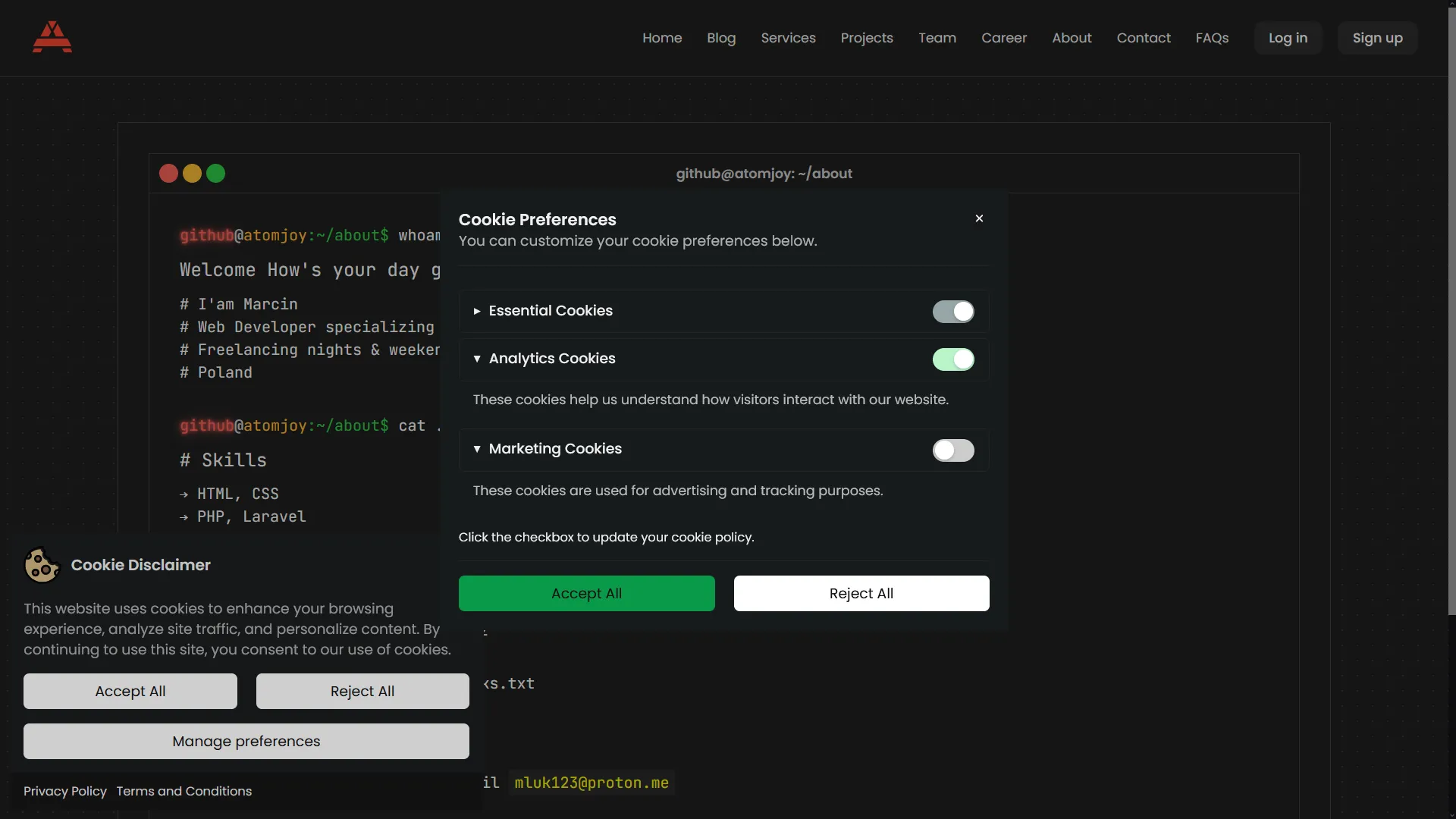Navigate to the Team page
1456x819 pixels.
click(x=937, y=38)
